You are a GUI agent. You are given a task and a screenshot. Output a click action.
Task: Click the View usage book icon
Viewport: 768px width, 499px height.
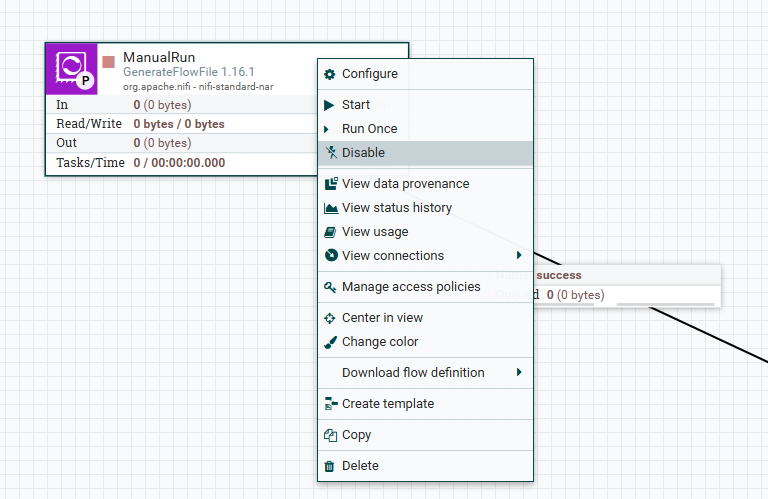tap(331, 232)
